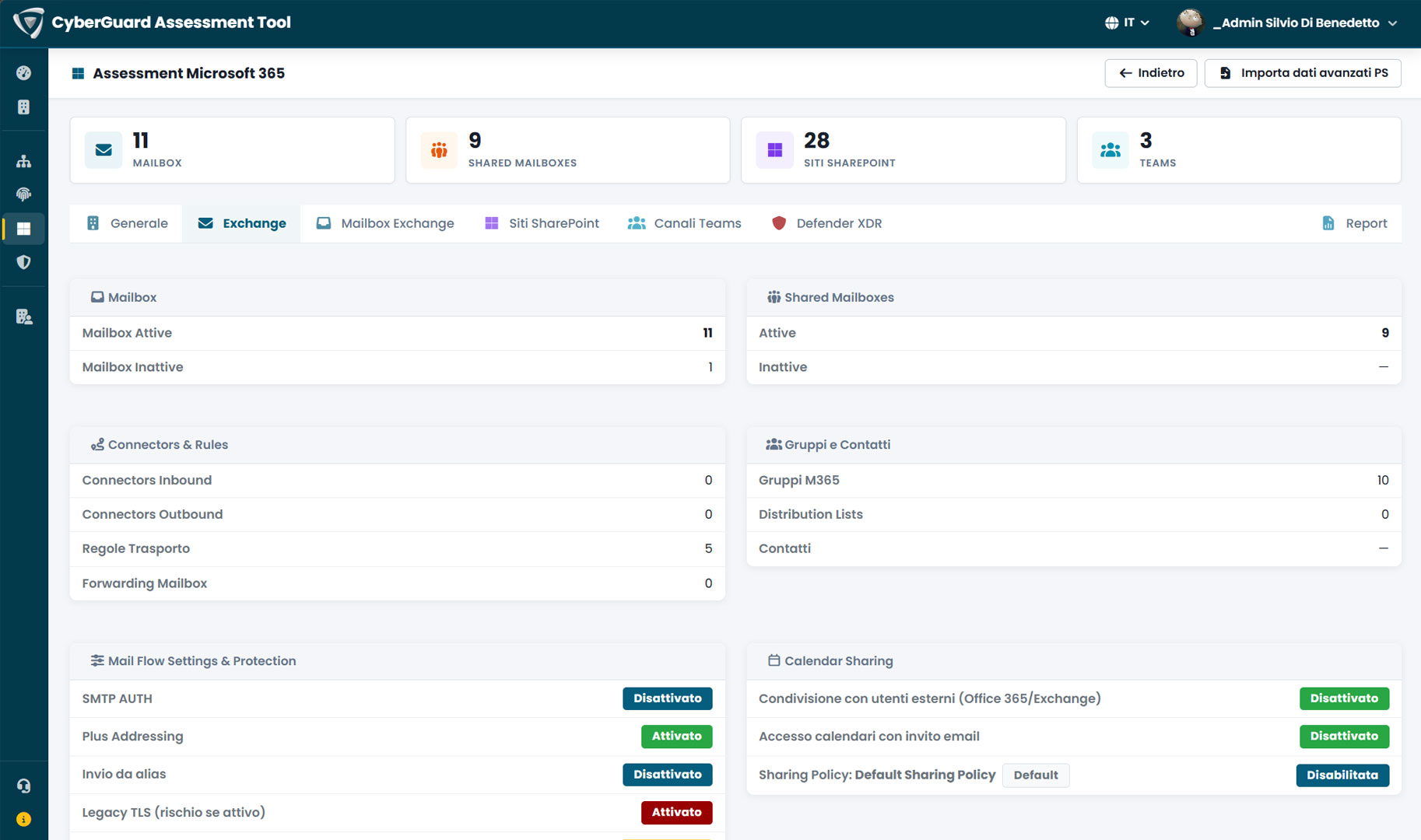Click the Connectors & Rules header icon
The height and width of the screenshot is (840, 1421).
click(97, 445)
